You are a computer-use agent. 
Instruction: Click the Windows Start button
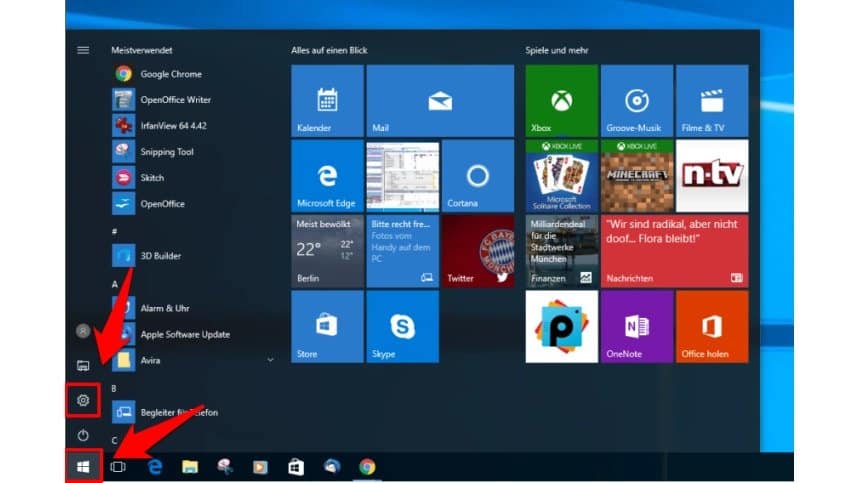click(x=83, y=466)
